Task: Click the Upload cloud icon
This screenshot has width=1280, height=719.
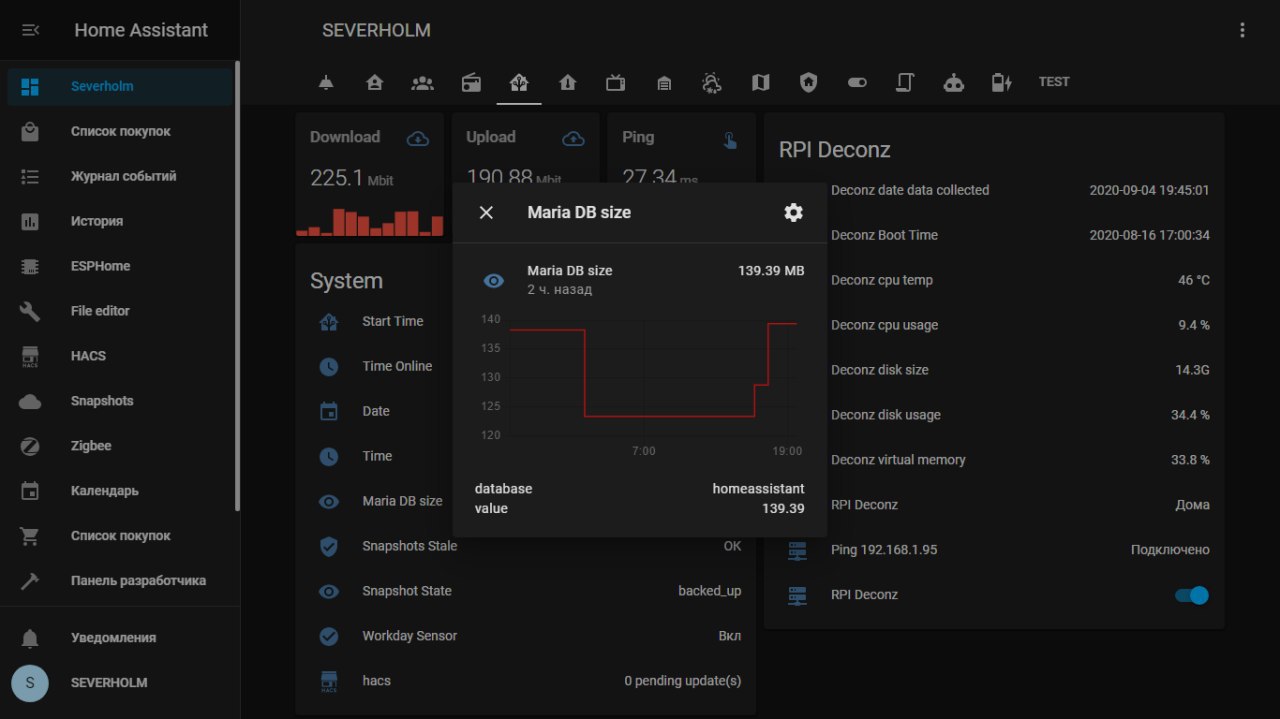Action: click(x=573, y=139)
